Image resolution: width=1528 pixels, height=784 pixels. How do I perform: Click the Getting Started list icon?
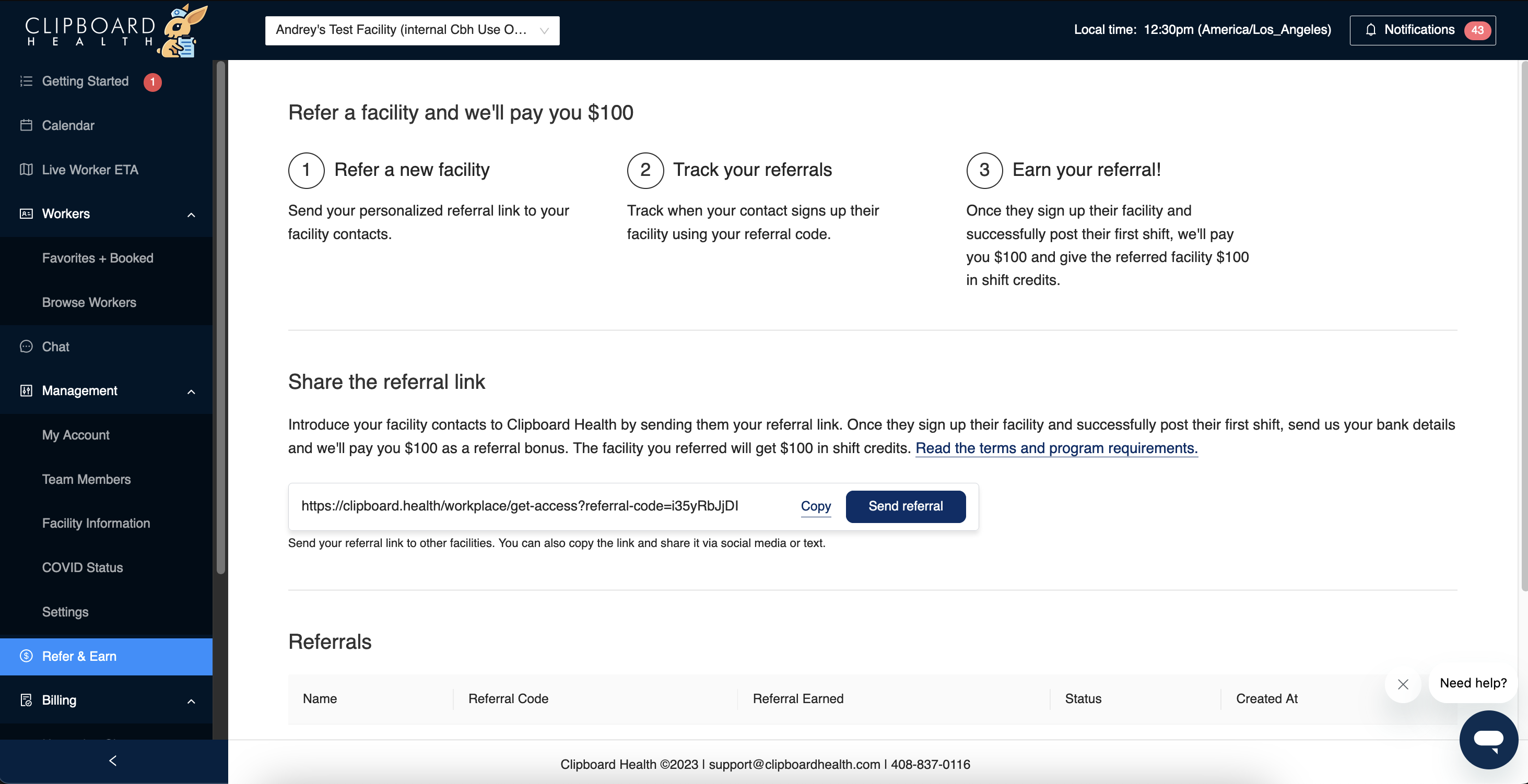click(x=26, y=81)
